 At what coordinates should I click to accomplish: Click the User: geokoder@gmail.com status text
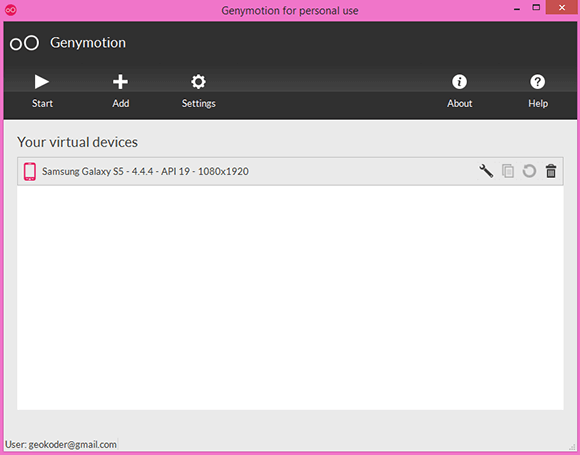[61, 445]
